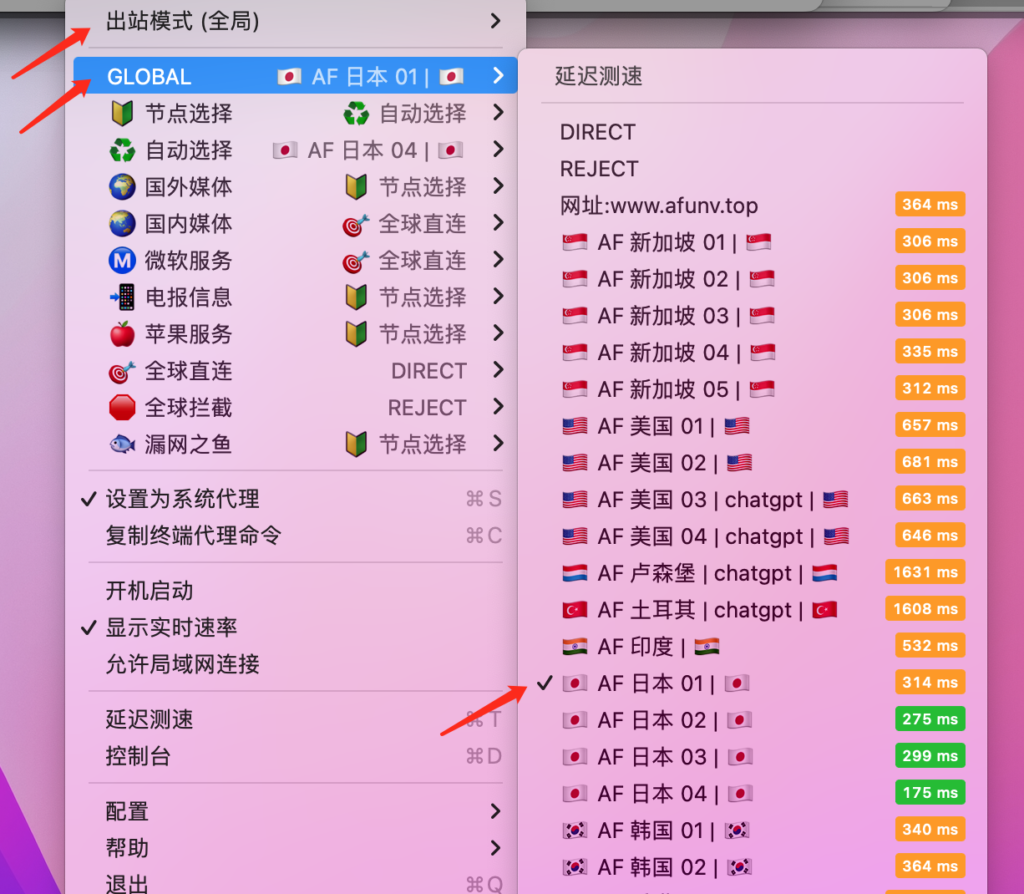This screenshot has width=1024, height=894.
Task: Expand 帮助 submenu chevron
Action: (496, 848)
